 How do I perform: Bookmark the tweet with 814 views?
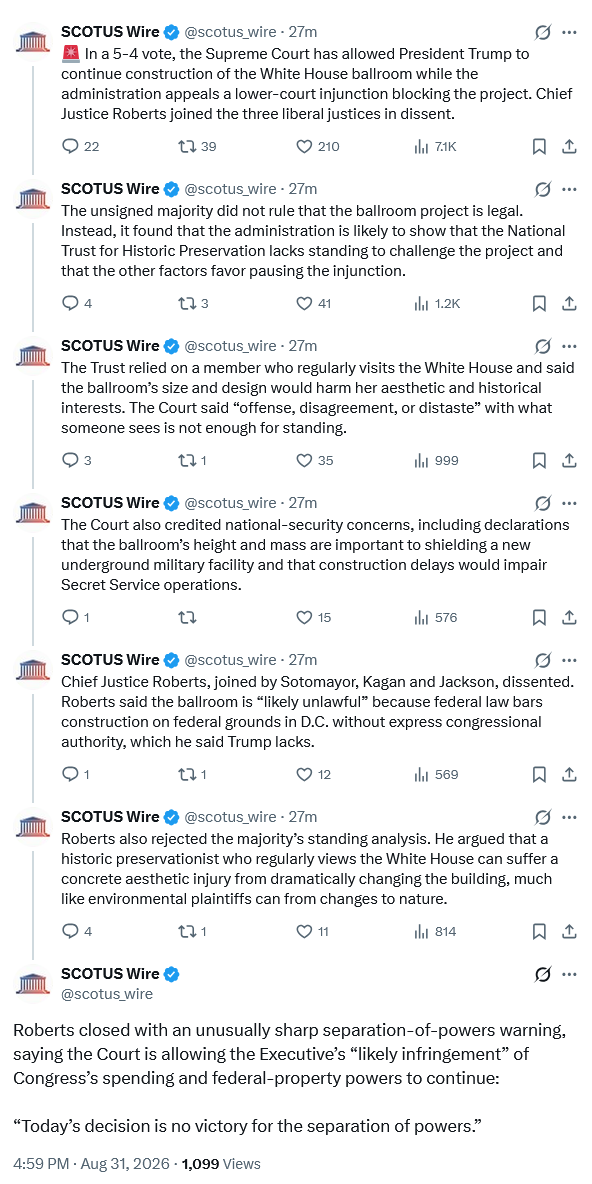point(539,932)
